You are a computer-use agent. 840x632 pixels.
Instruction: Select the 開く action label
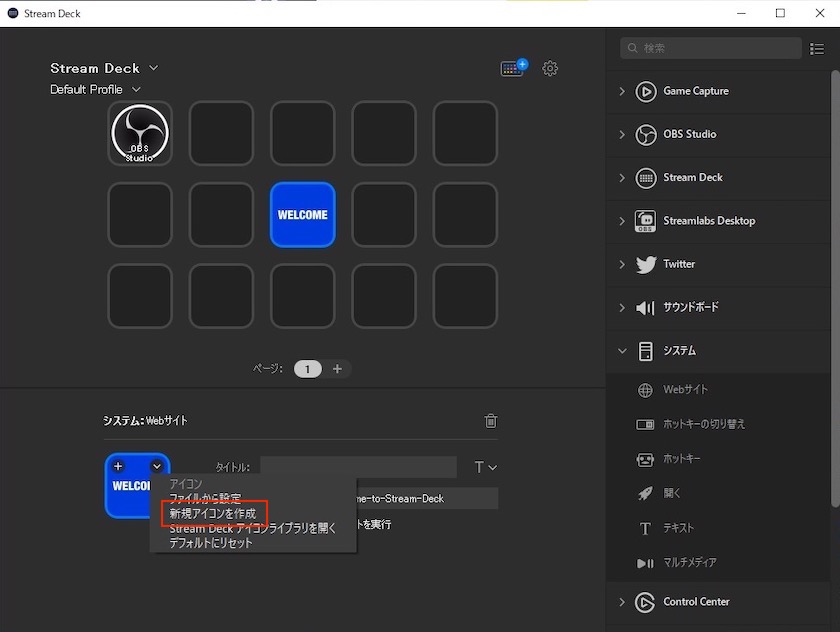click(x=672, y=493)
